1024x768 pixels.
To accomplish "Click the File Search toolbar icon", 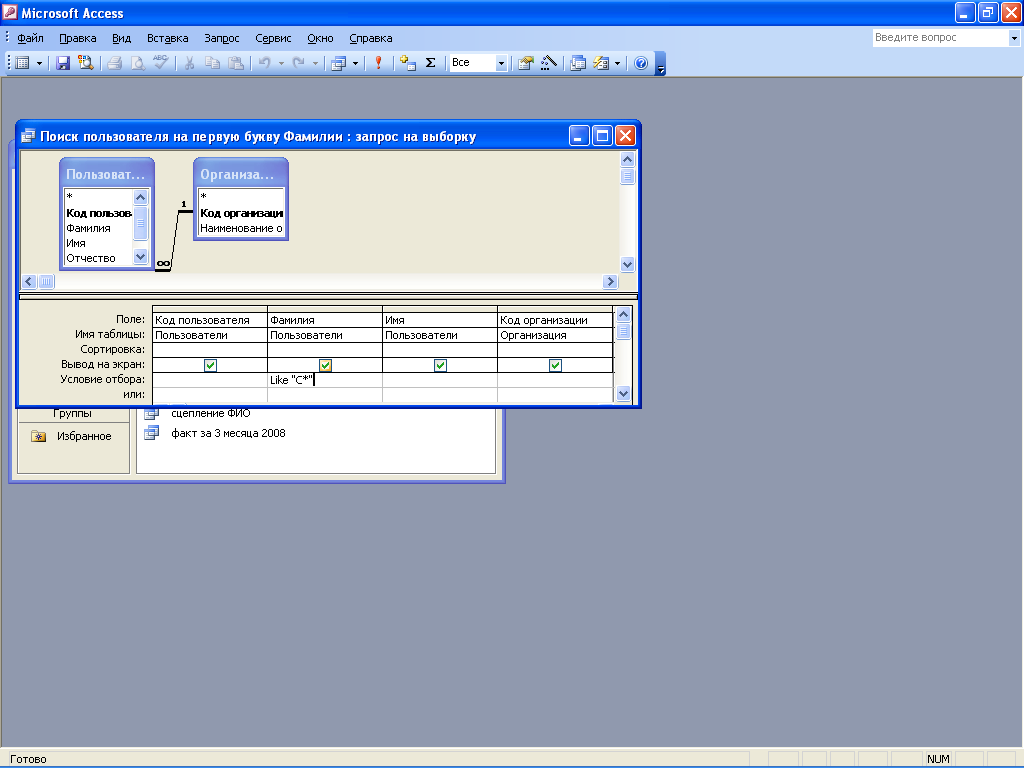I will tap(86, 63).
